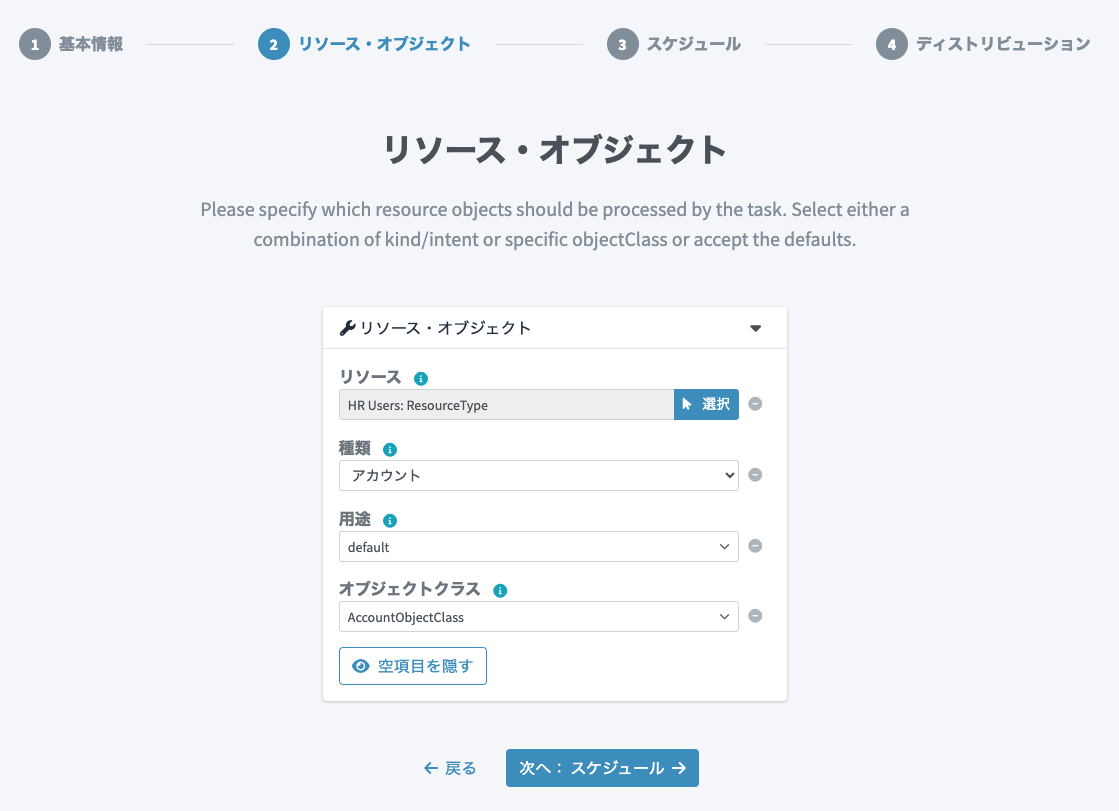This screenshot has height=811, width=1119.
Task: Click the info icon beside オブジェクトクラス label
Action: point(500,590)
